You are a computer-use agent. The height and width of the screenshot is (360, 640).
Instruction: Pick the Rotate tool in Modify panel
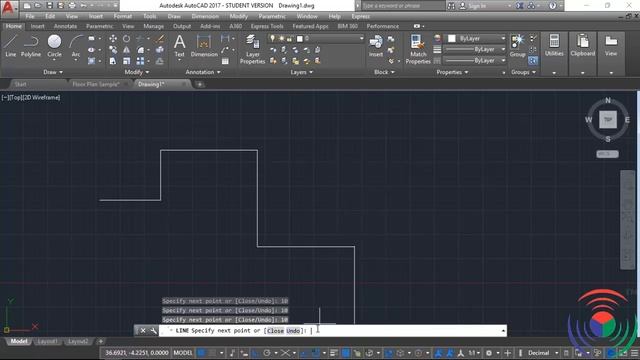click(127, 39)
